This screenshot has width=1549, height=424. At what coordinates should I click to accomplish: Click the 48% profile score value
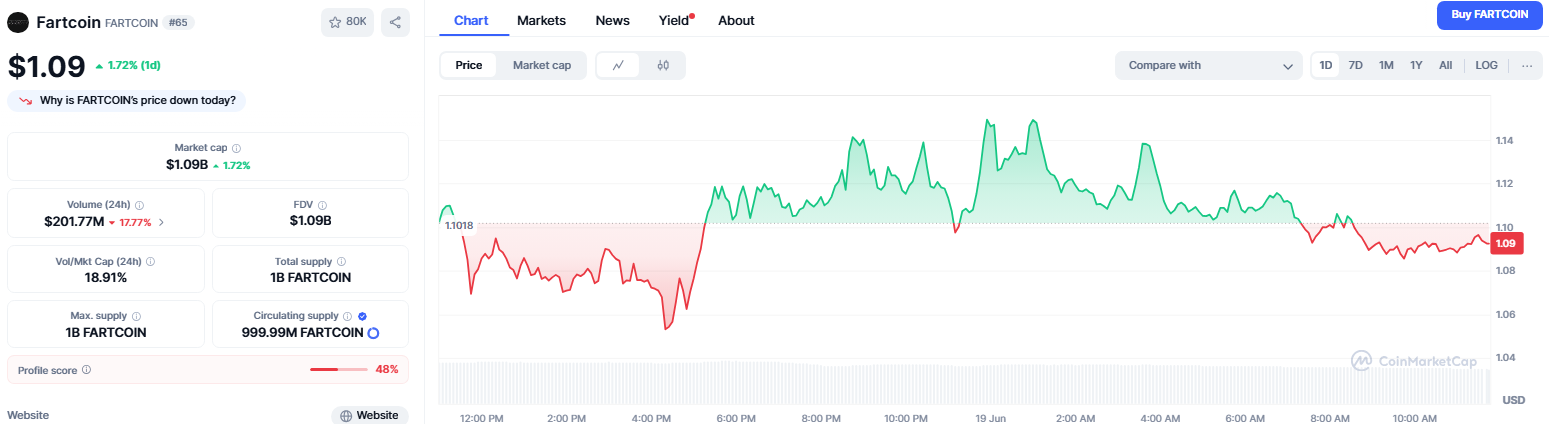pos(387,370)
